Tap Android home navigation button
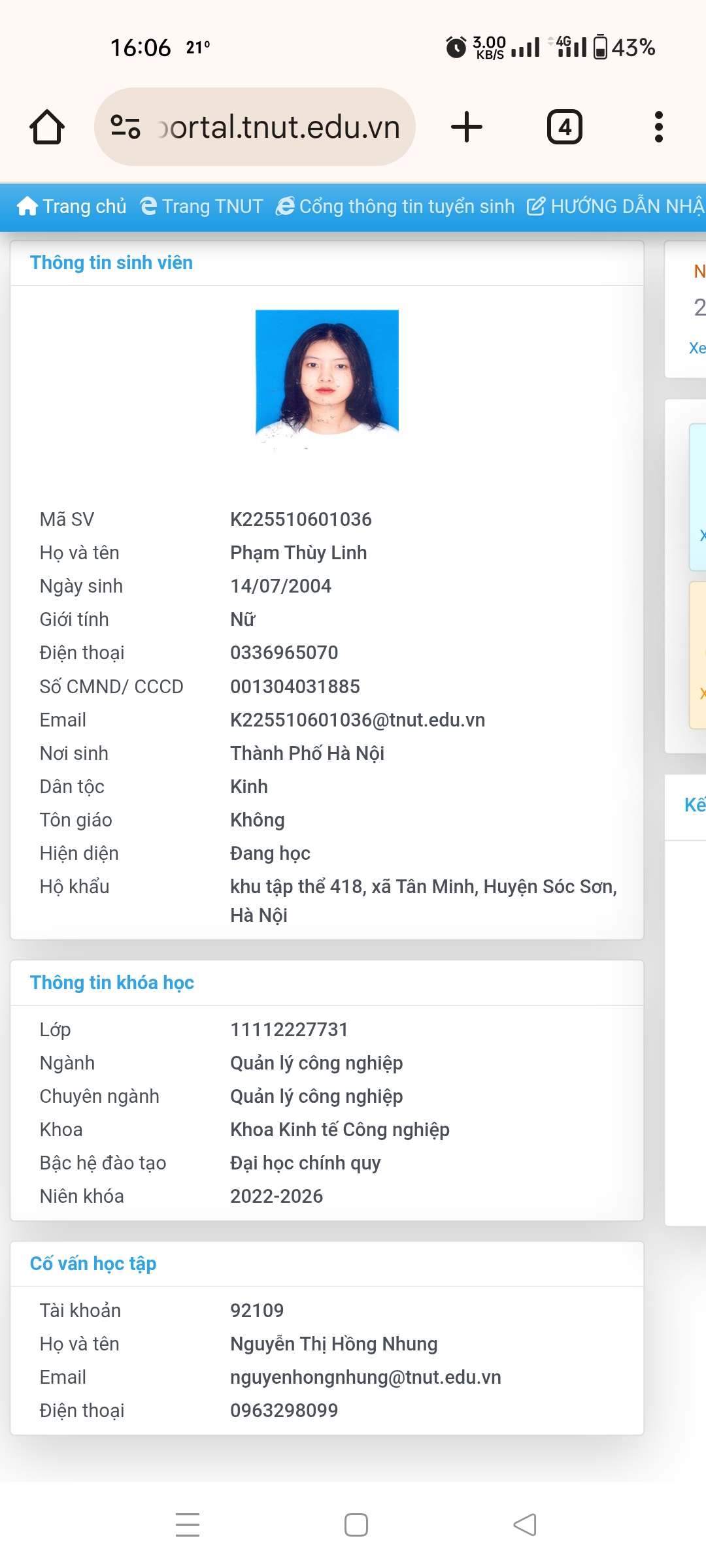The width and height of the screenshot is (706, 1568). 356,1525
